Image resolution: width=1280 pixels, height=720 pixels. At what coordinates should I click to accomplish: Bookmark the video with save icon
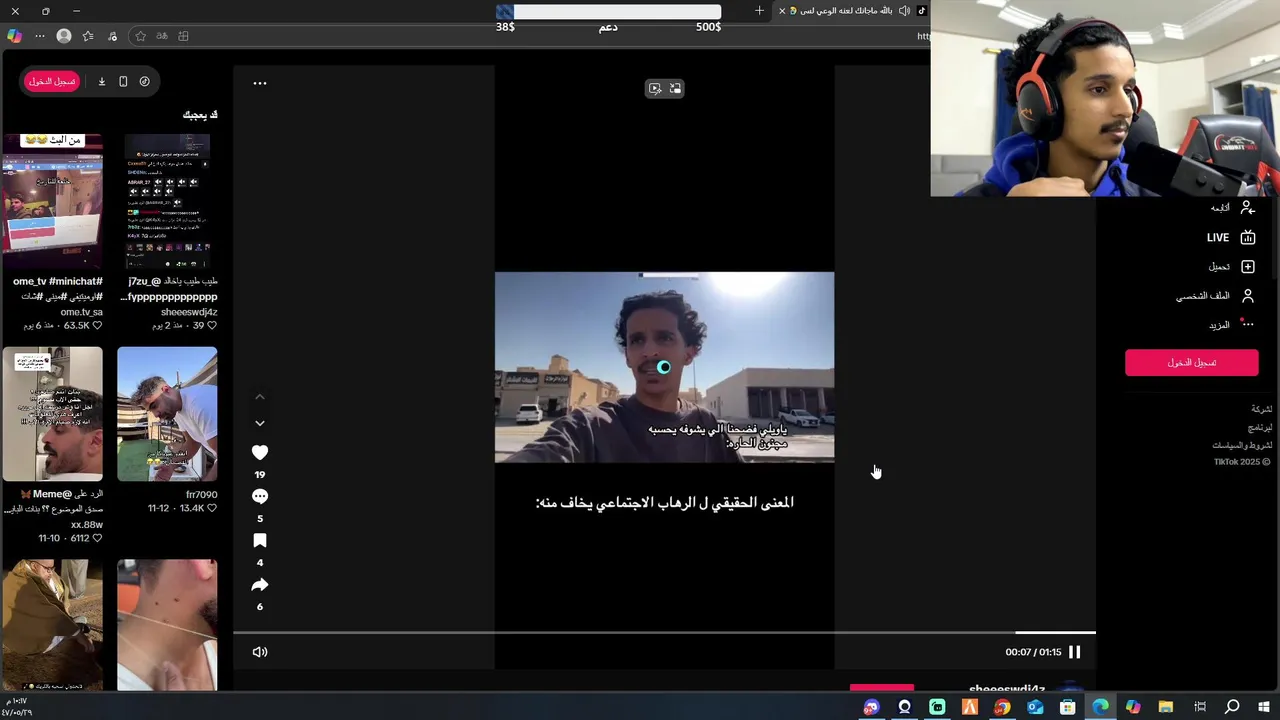point(260,541)
